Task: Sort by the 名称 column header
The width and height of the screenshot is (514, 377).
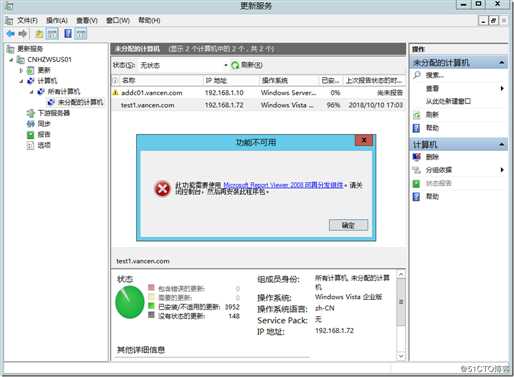Action: (x=161, y=80)
